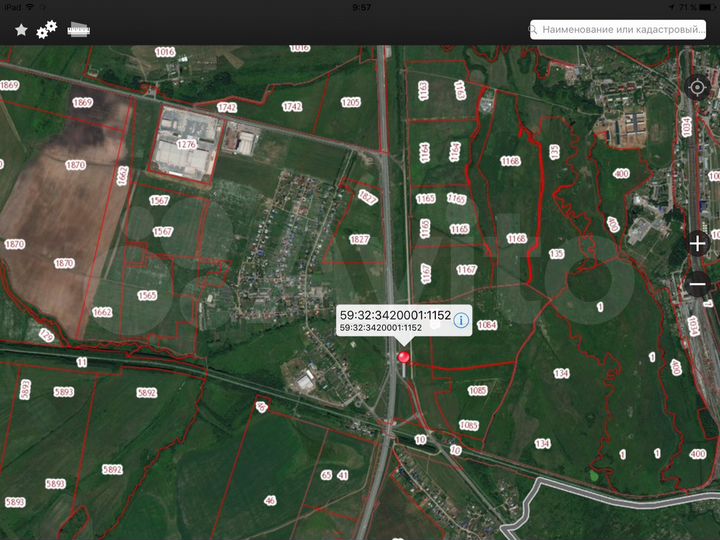This screenshot has height=540, width=720.
Task: Open settings via the gears icon
Action: pos(47,30)
